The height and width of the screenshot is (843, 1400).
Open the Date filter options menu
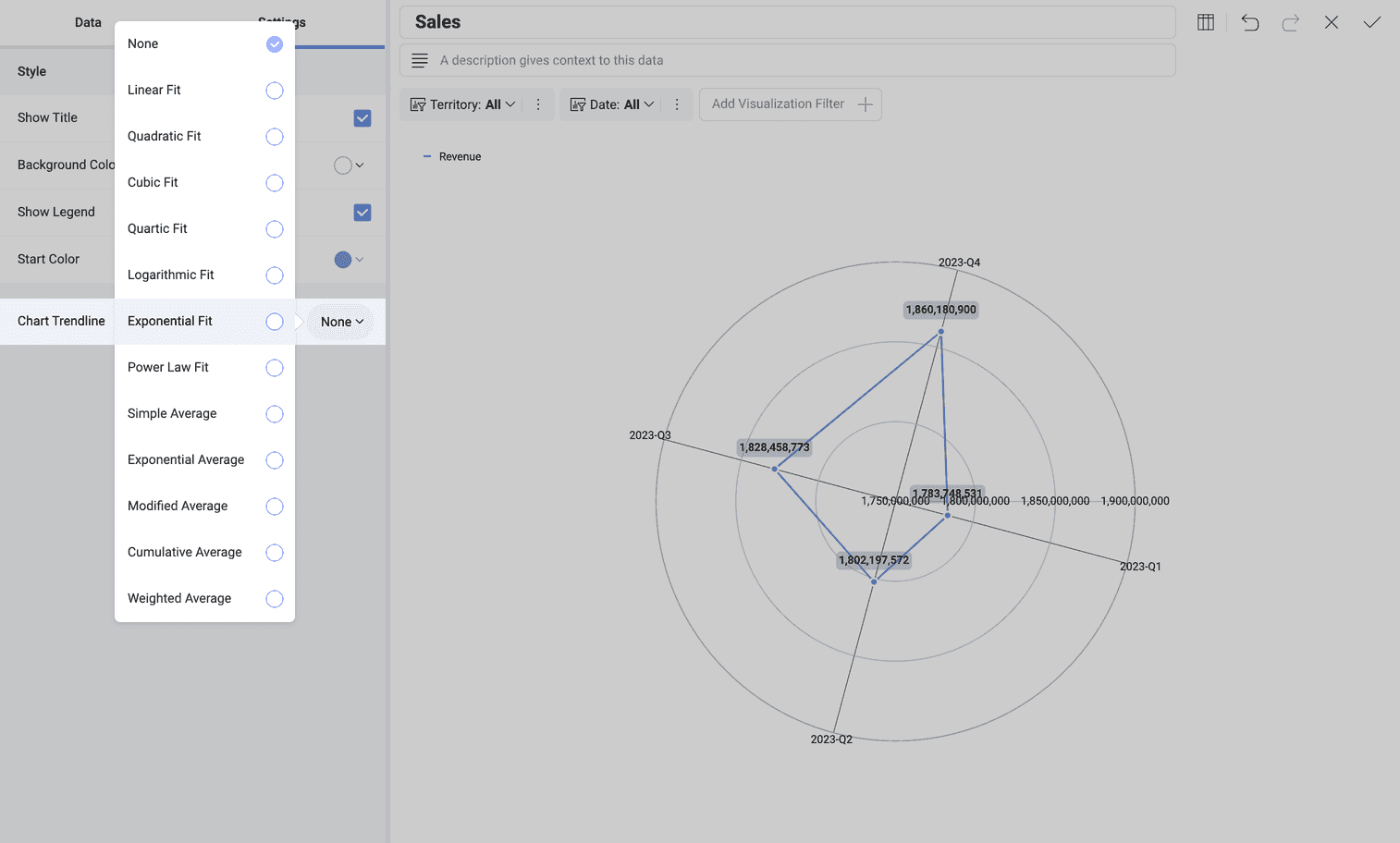click(x=677, y=104)
